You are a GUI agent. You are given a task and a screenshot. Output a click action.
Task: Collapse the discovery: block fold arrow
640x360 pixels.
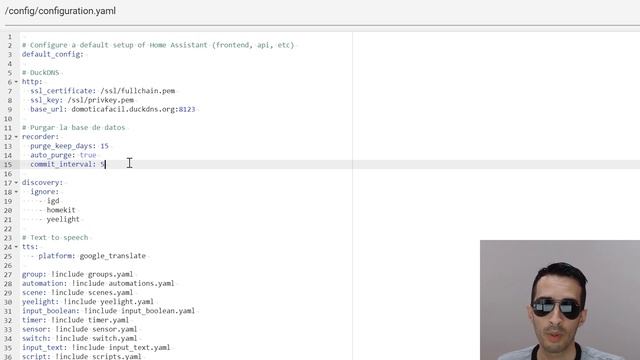click(x=16, y=182)
